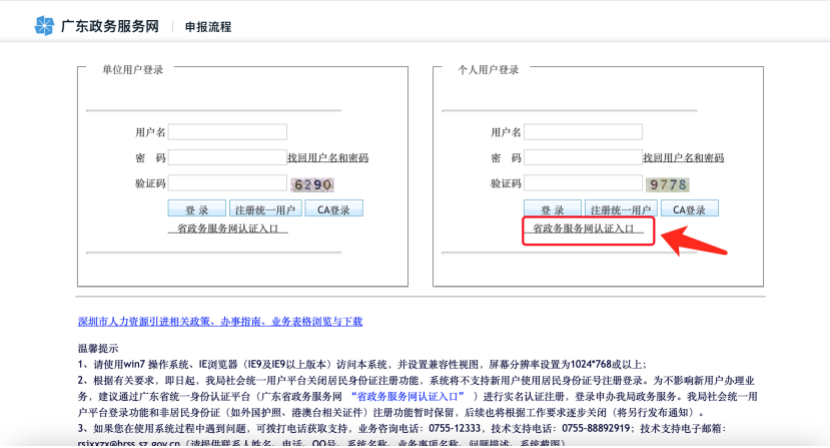Focus the 验证码 field in 单位用户登录

pyautogui.click(x=228, y=183)
